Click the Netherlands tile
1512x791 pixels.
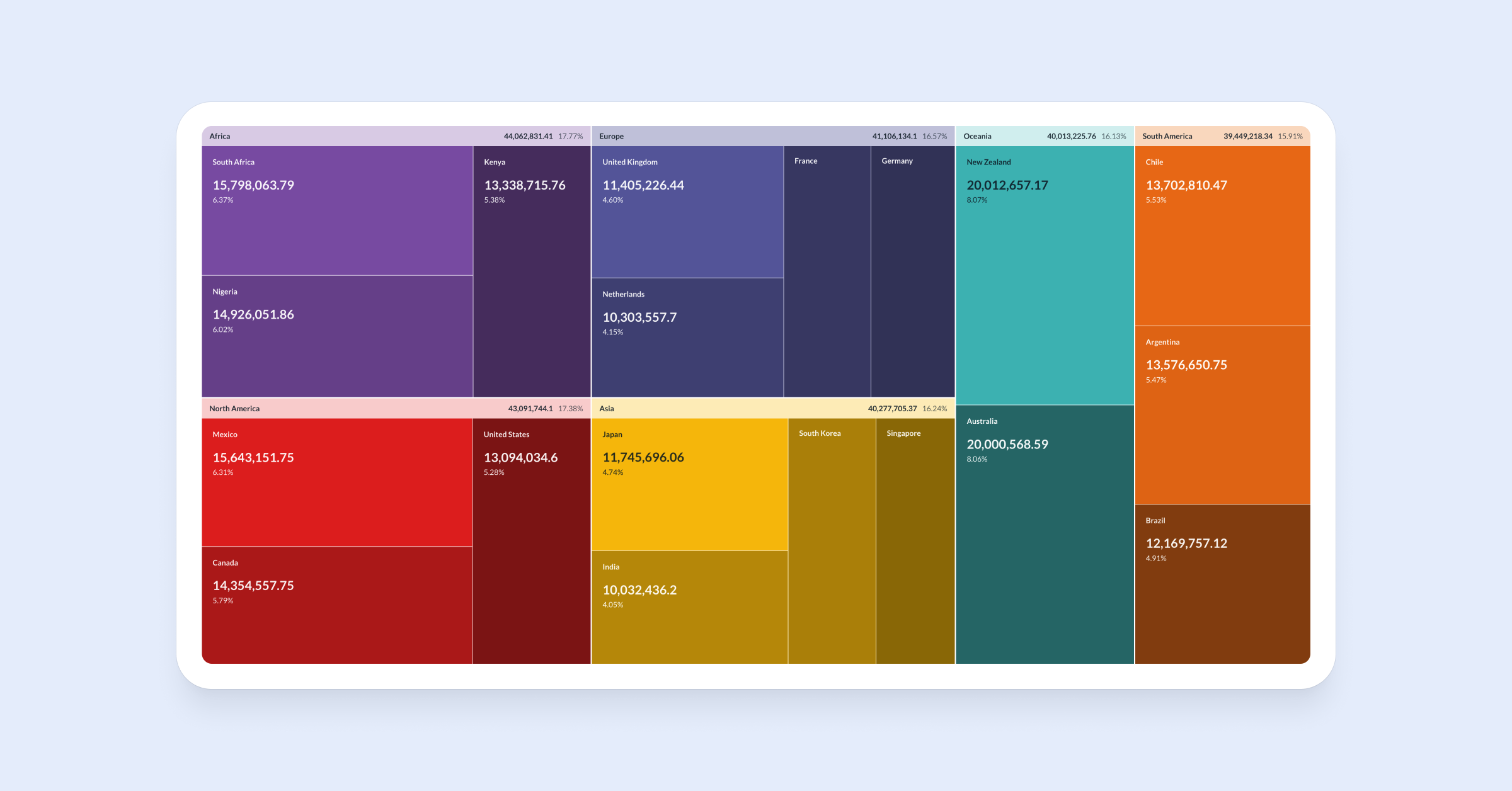click(687, 338)
